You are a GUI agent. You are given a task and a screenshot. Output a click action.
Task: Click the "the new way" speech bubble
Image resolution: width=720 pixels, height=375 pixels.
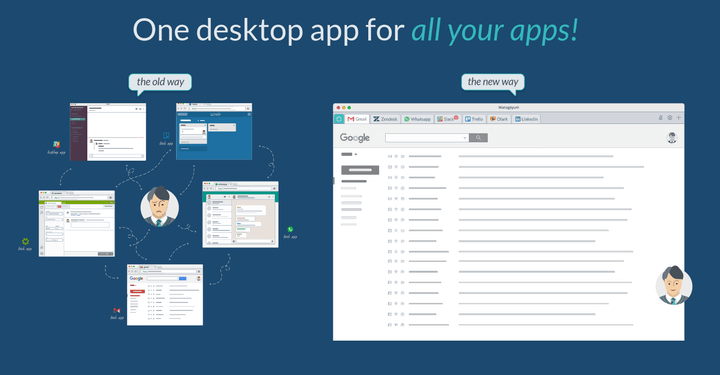[493, 83]
